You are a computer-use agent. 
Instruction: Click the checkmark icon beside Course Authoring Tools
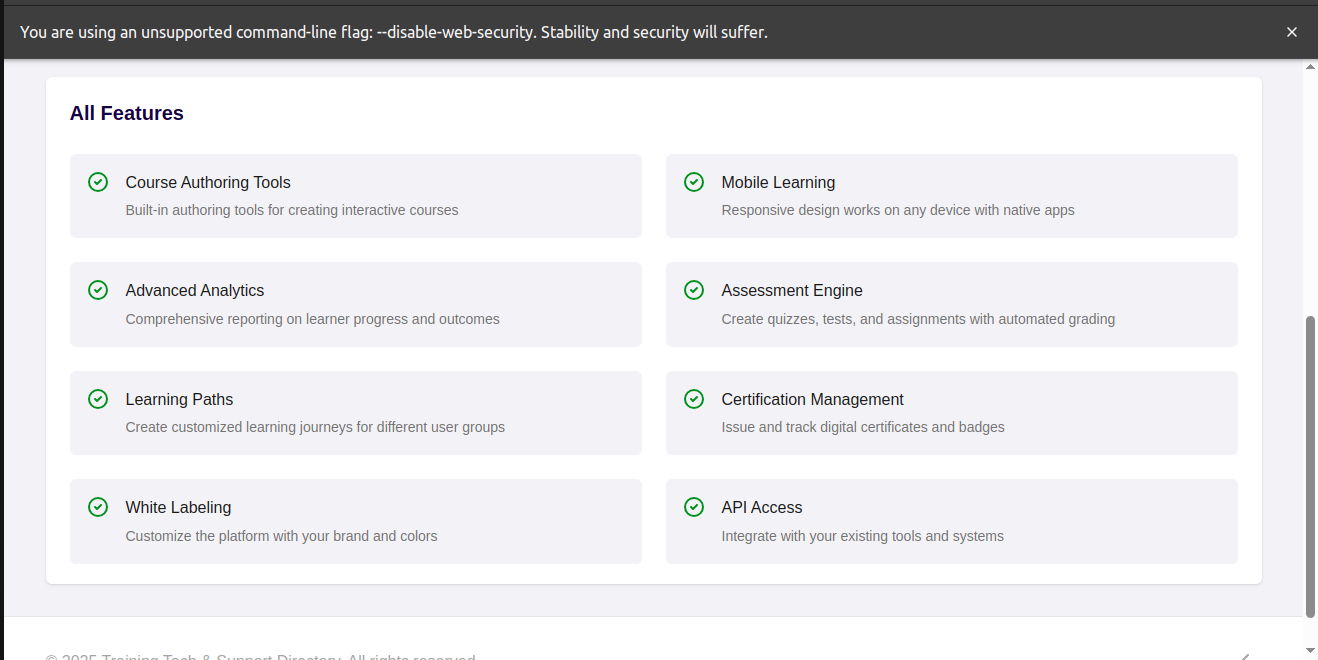pos(98,182)
